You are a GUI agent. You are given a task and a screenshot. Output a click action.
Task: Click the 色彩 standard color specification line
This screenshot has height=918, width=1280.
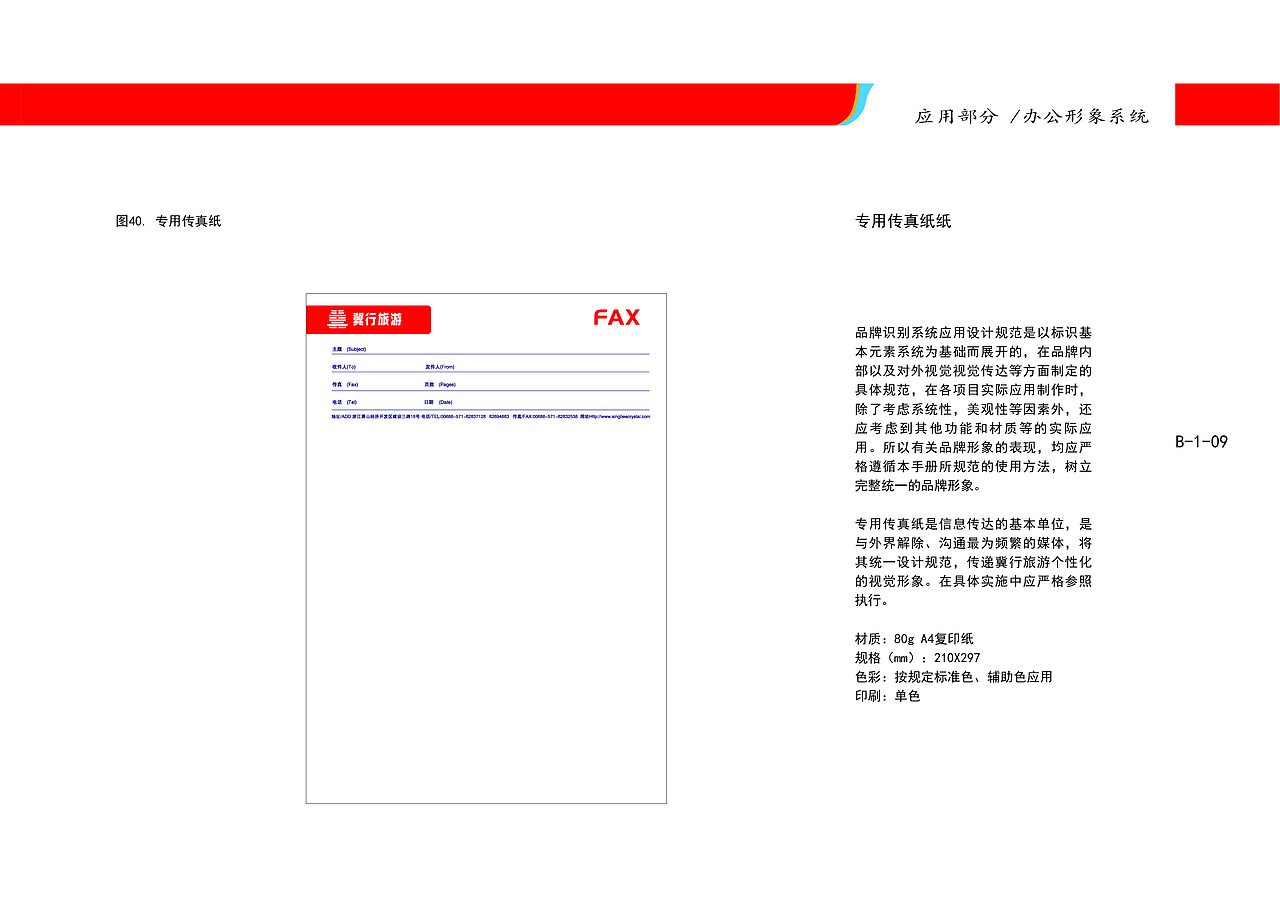coord(955,675)
